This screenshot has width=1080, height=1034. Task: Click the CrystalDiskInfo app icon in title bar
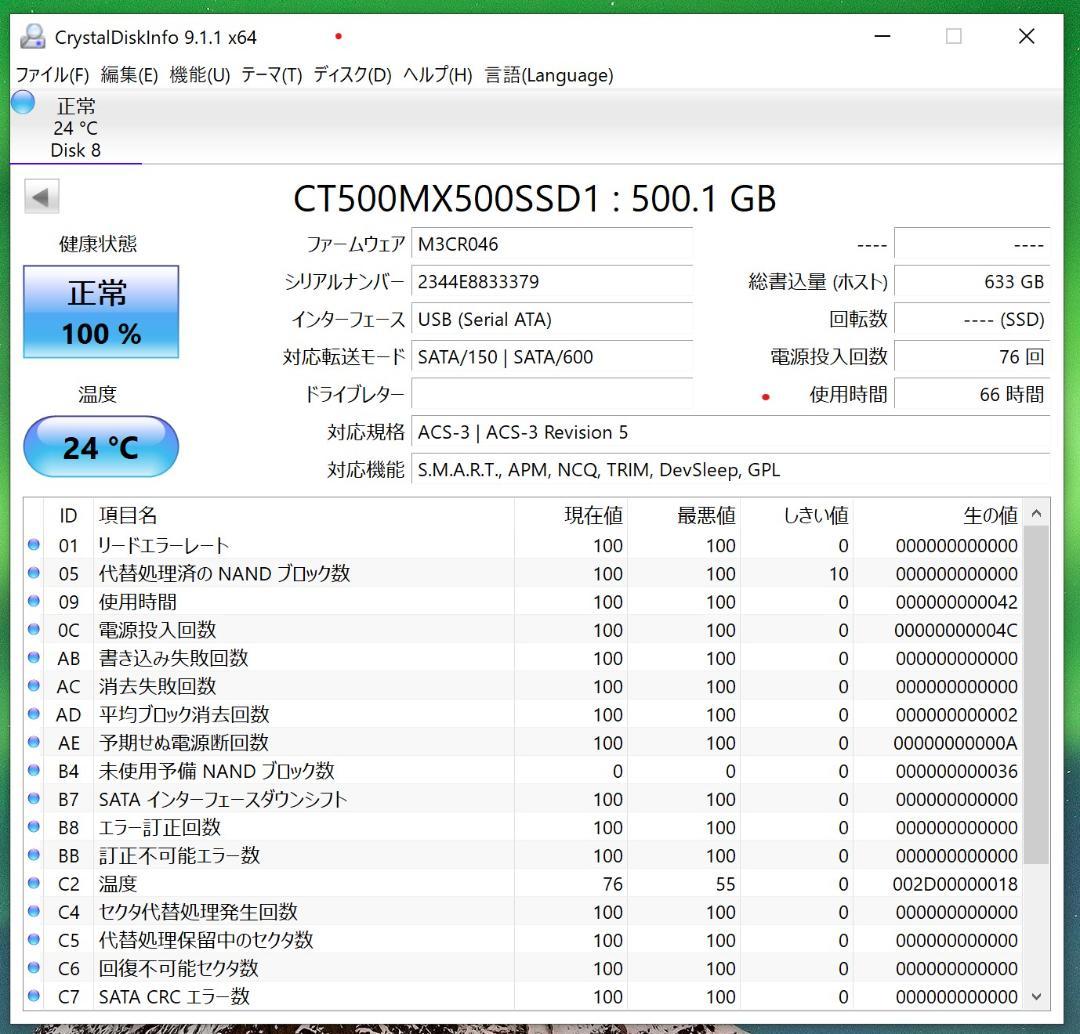(32, 37)
